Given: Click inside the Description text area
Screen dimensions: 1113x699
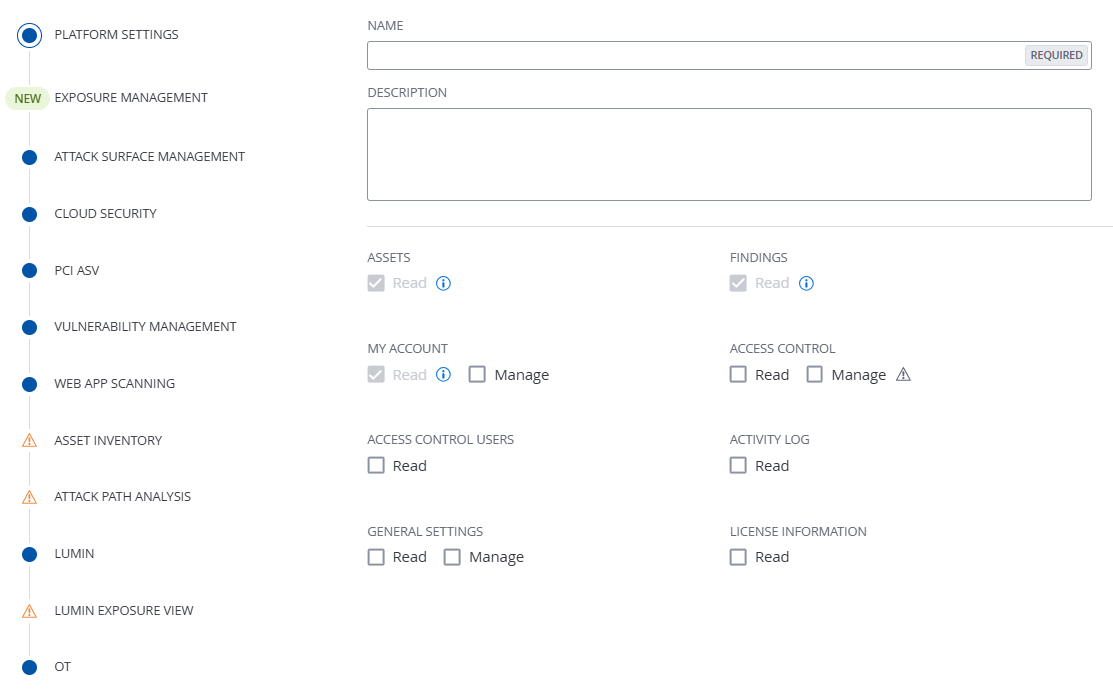Looking at the screenshot, I should (x=729, y=154).
